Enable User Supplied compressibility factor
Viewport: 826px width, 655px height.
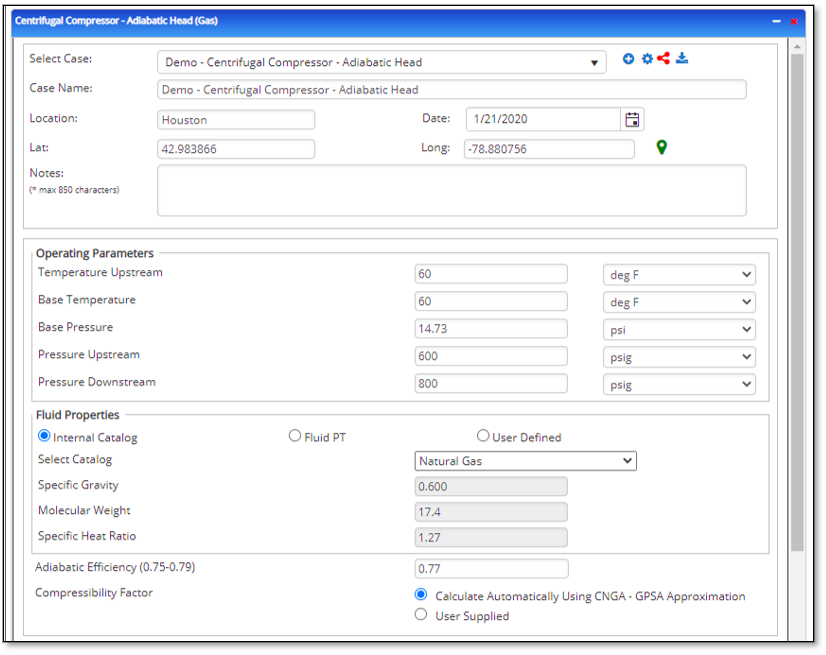(421, 614)
